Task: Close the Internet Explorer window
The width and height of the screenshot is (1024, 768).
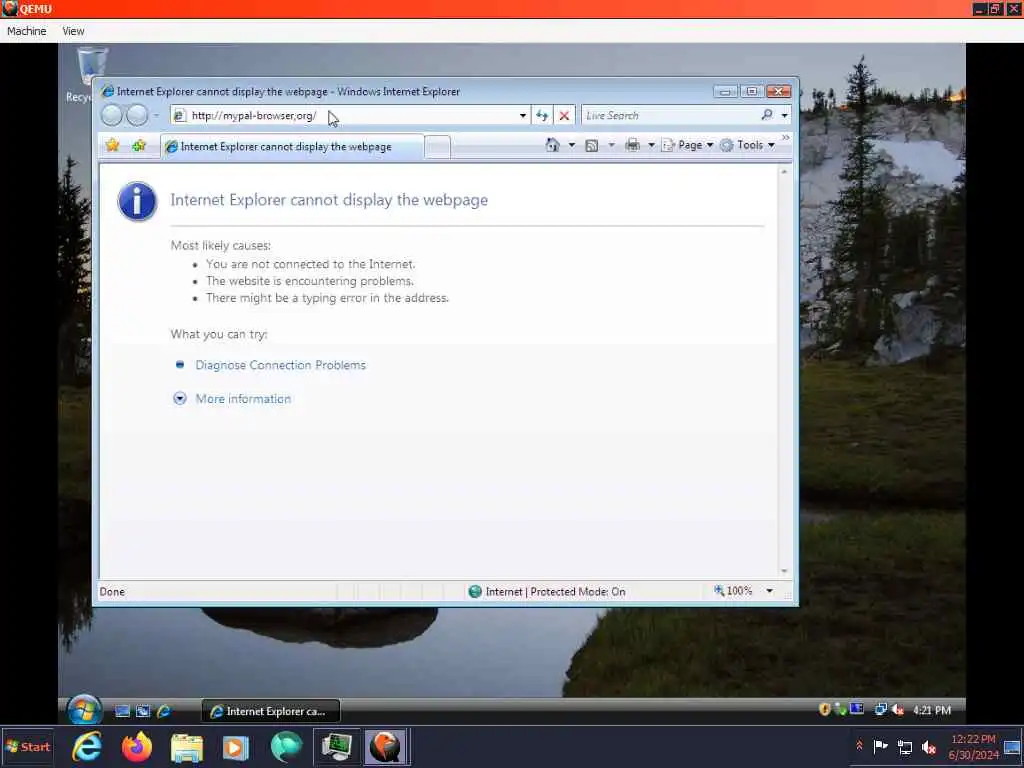Action: tap(778, 91)
